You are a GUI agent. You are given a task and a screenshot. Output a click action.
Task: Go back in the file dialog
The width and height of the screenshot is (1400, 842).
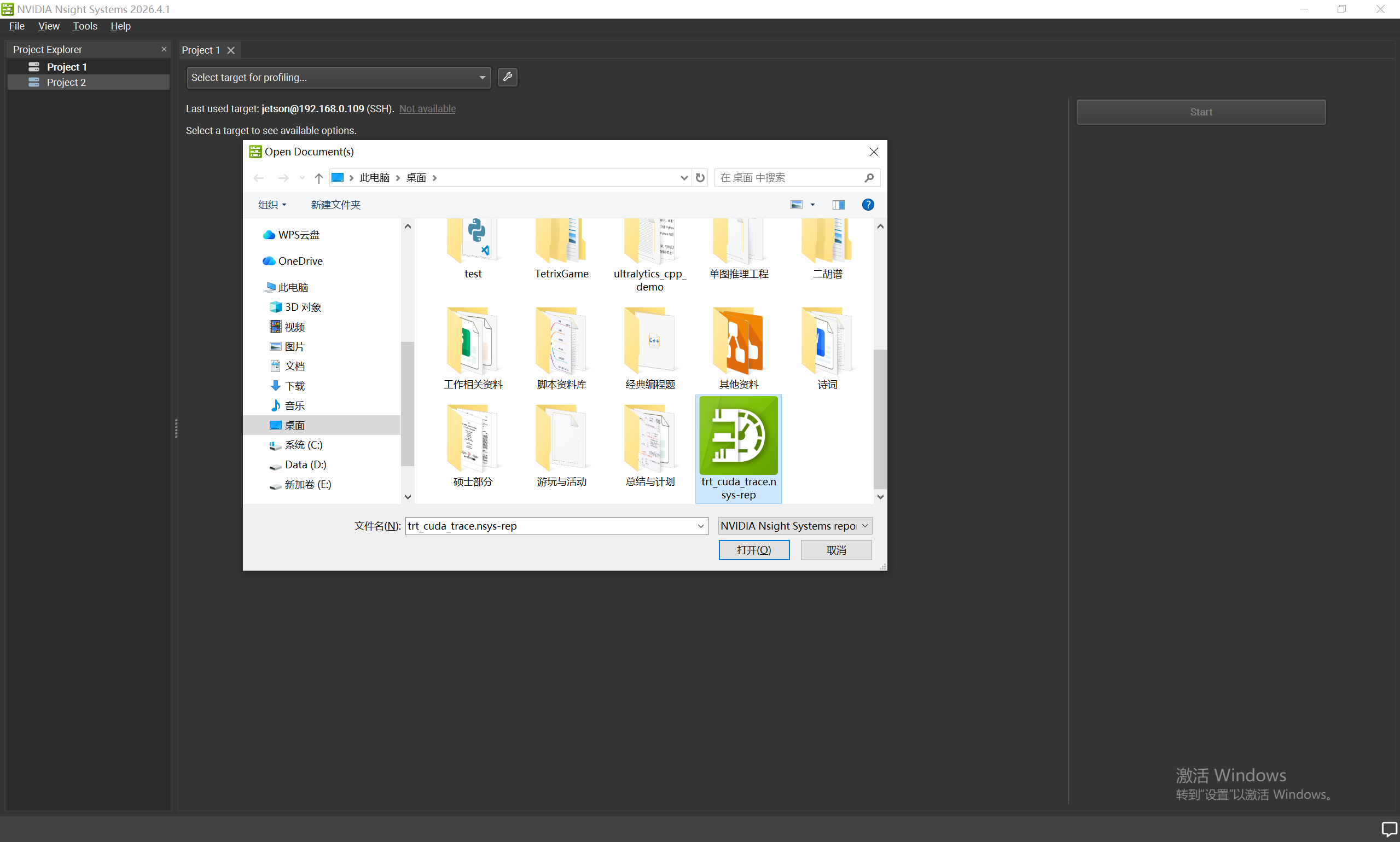pyautogui.click(x=259, y=178)
